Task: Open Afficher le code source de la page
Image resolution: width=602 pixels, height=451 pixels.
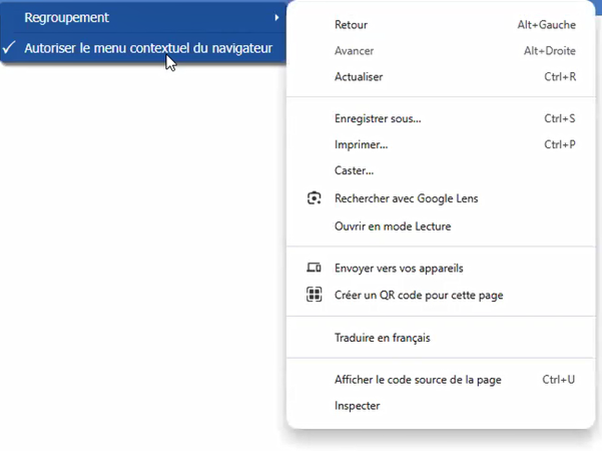Action: (441, 380)
